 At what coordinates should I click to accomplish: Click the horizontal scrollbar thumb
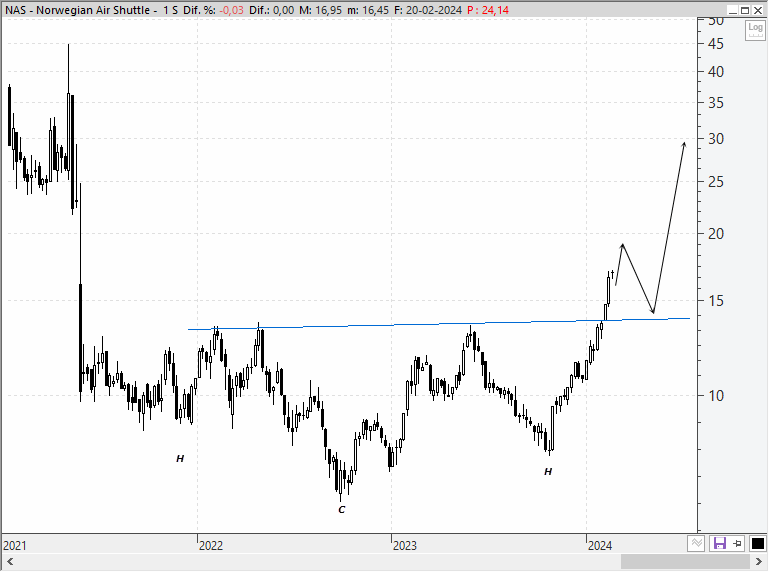click(x=685, y=562)
